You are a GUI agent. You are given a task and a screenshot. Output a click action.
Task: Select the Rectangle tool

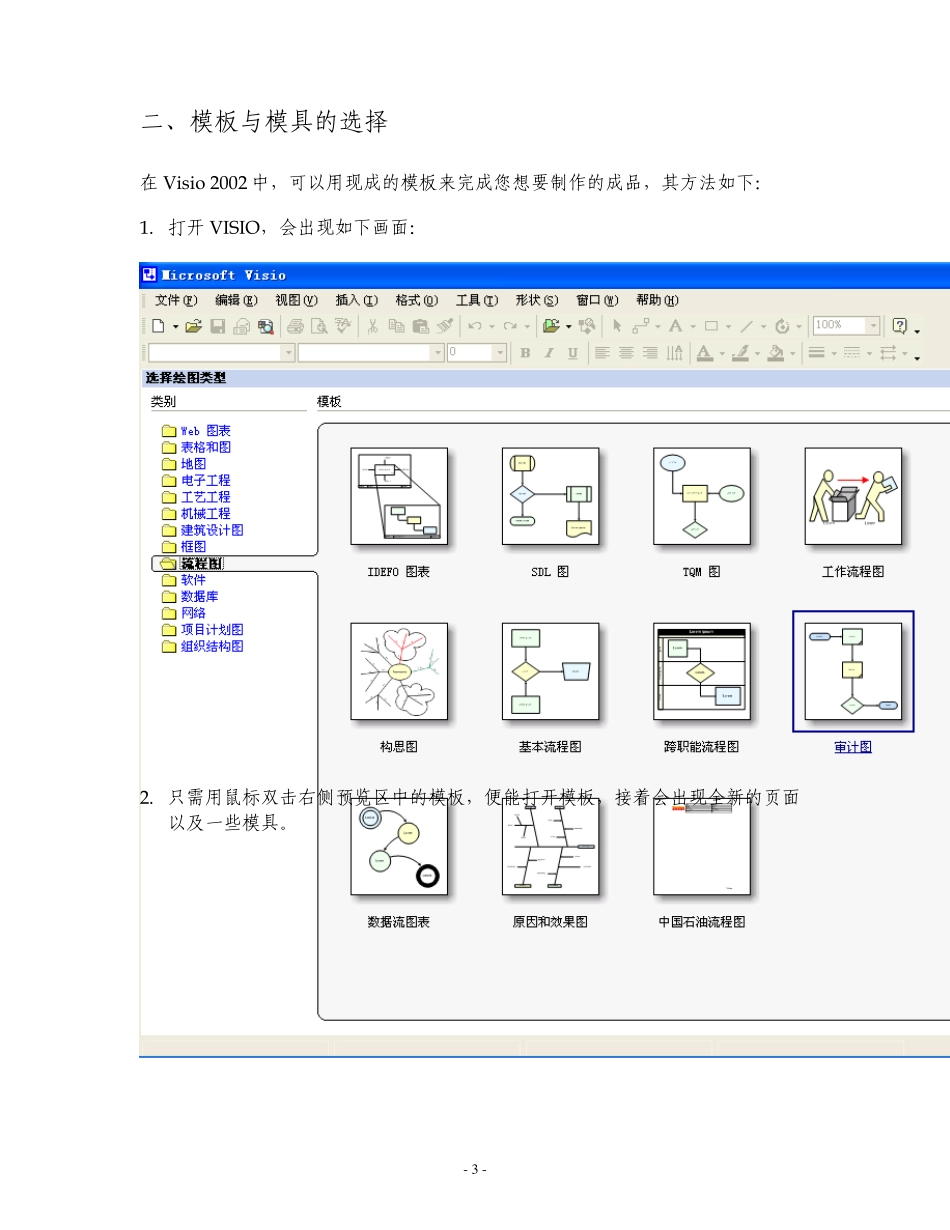click(711, 326)
